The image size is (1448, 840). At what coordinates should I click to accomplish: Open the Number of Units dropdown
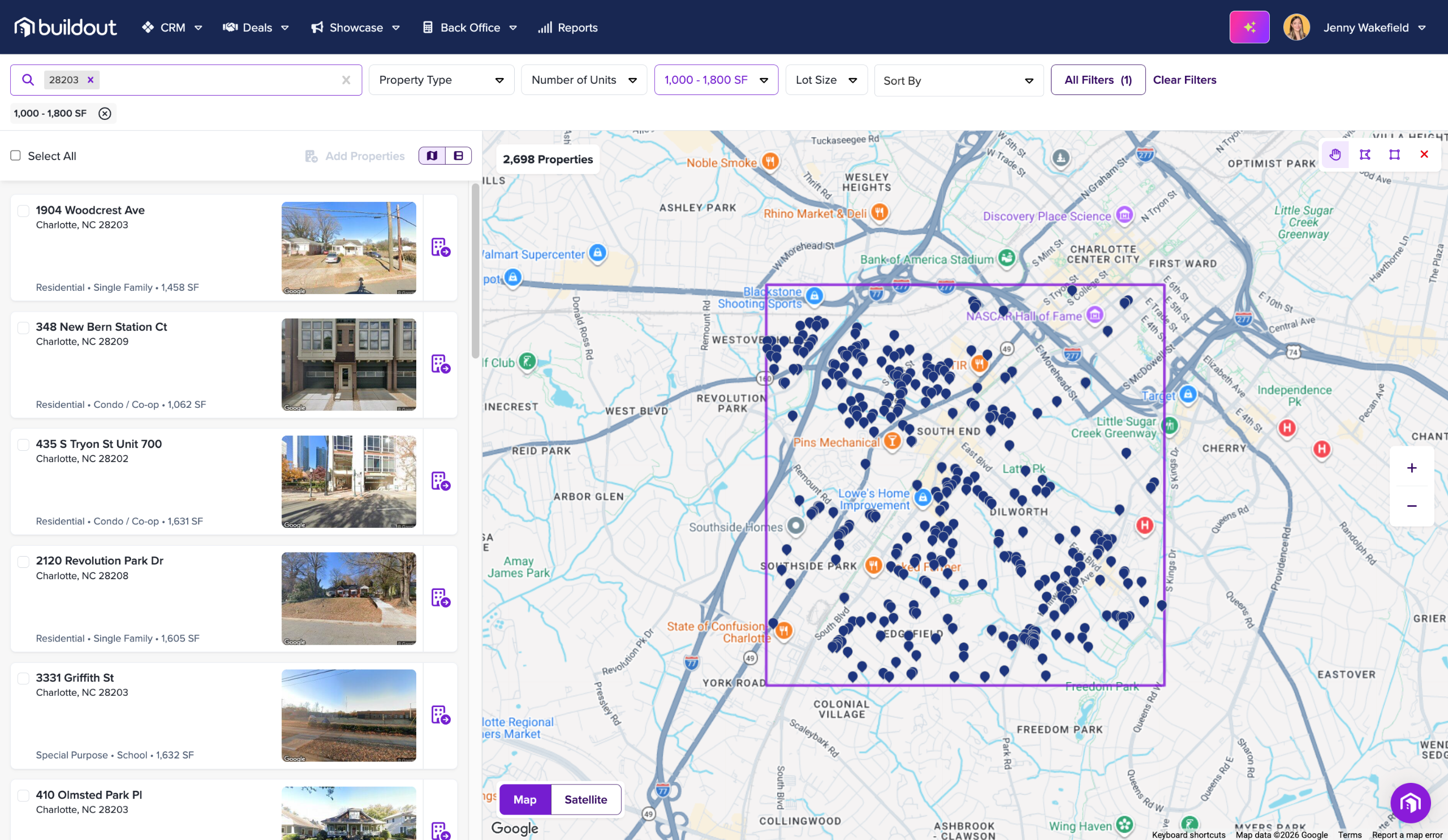pyautogui.click(x=584, y=80)
